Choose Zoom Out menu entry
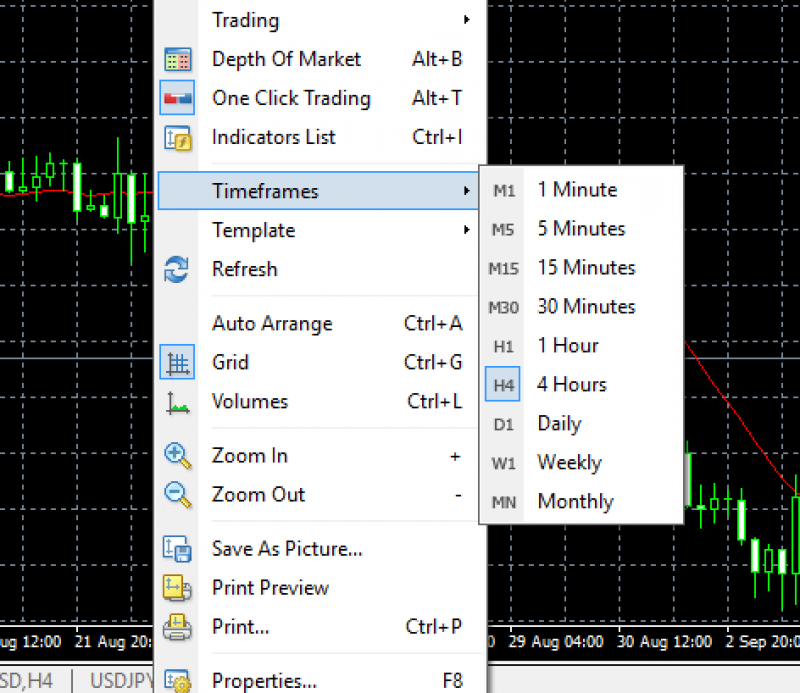The height and width of the screenshot is (693, 800). click(320, 494)
